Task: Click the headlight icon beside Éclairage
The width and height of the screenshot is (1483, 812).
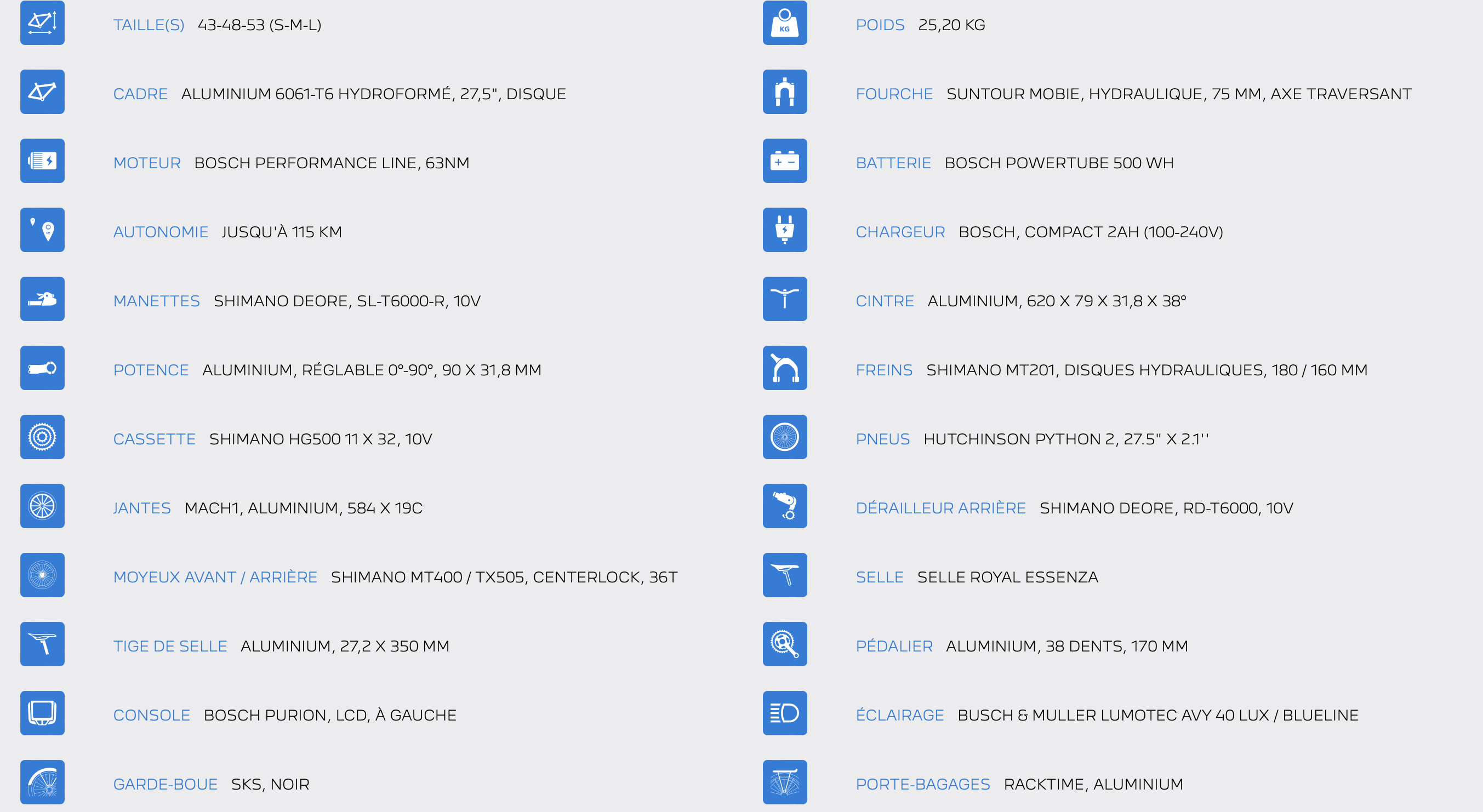Action: [784, 713]
